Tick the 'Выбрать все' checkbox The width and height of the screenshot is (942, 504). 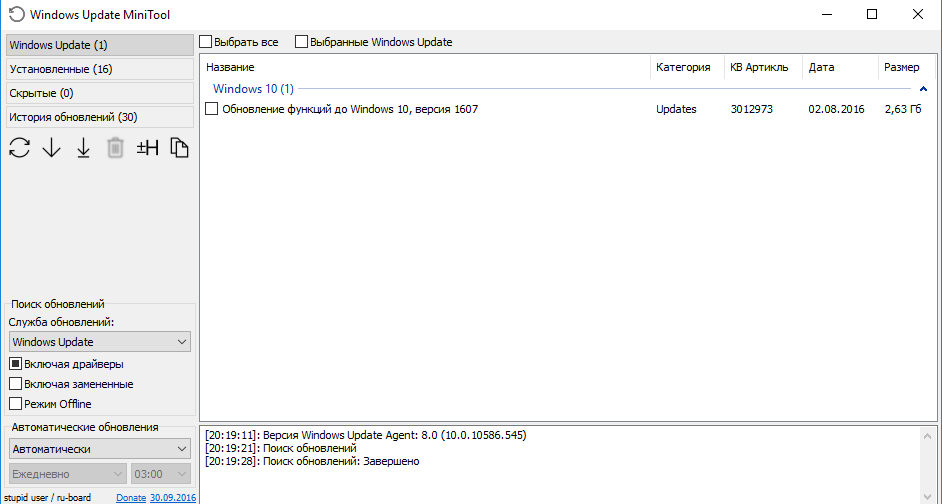click(x=206, y=42)
